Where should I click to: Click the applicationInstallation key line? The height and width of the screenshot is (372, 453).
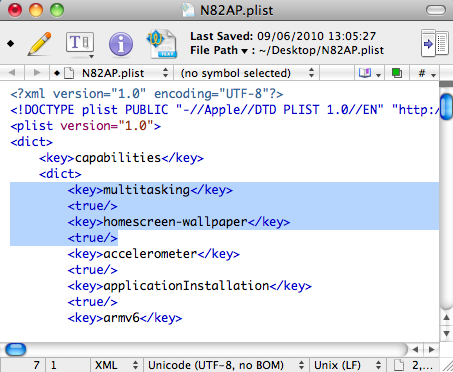click(x=189, y=286)
